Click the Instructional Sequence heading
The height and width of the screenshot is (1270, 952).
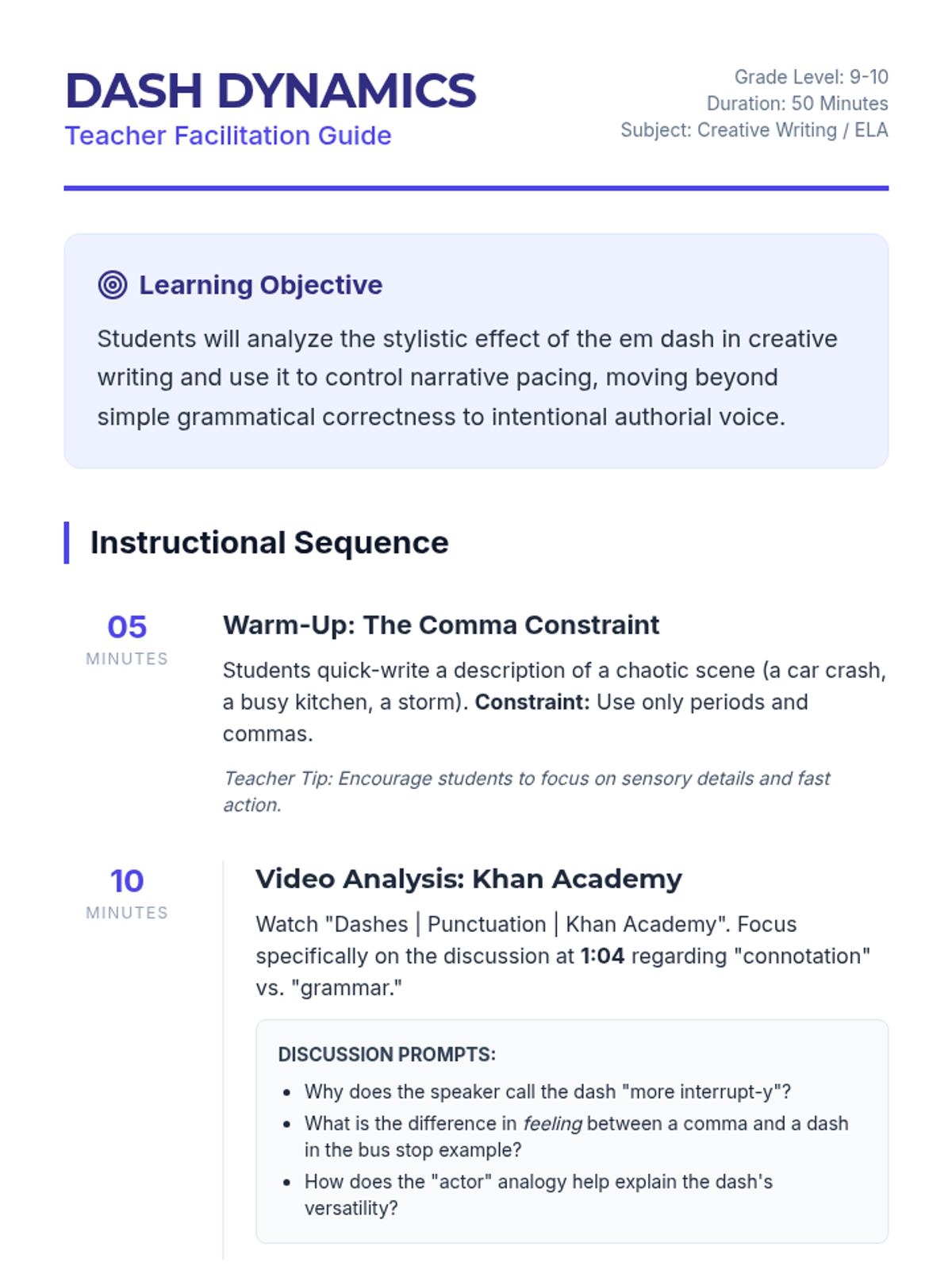point(269,543)
